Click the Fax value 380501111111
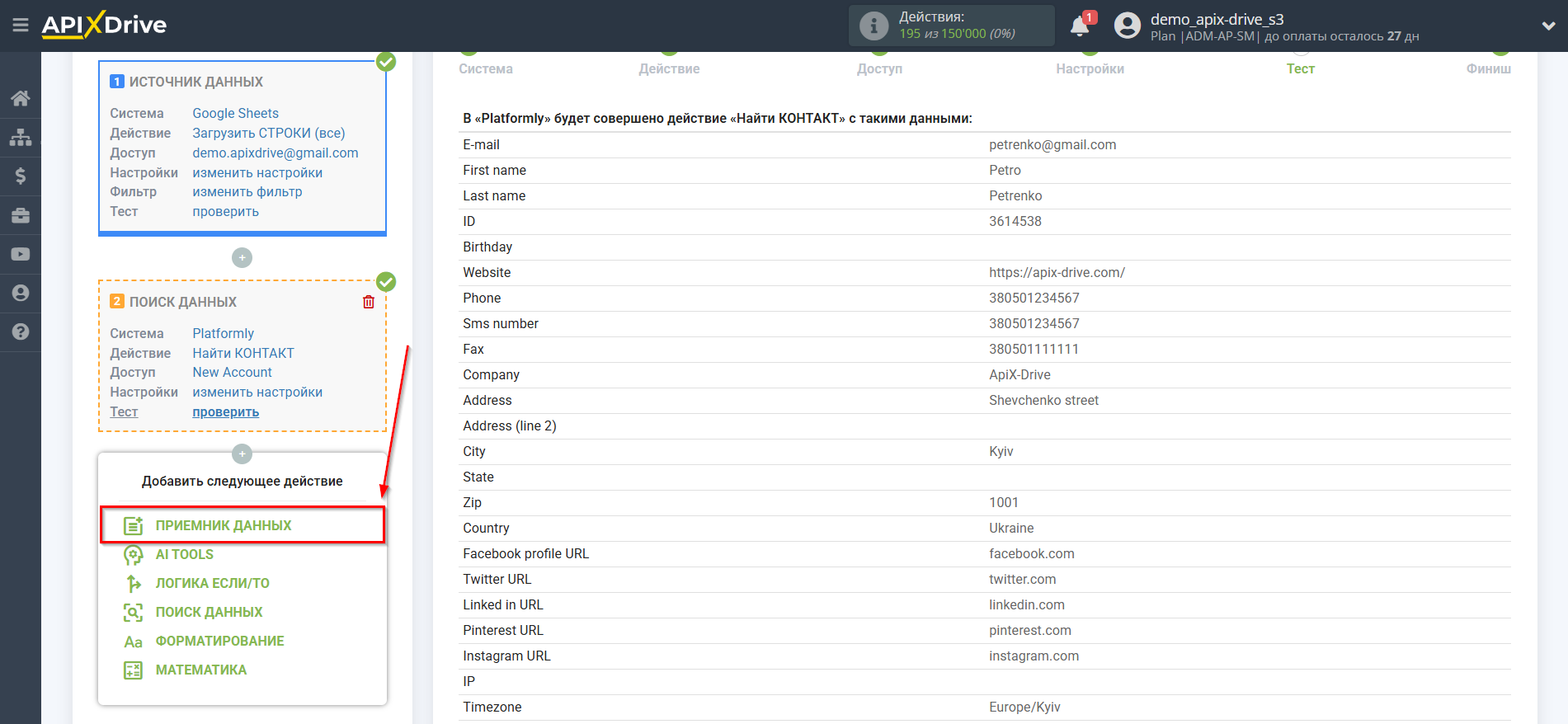 click(x=1034, y=349)
